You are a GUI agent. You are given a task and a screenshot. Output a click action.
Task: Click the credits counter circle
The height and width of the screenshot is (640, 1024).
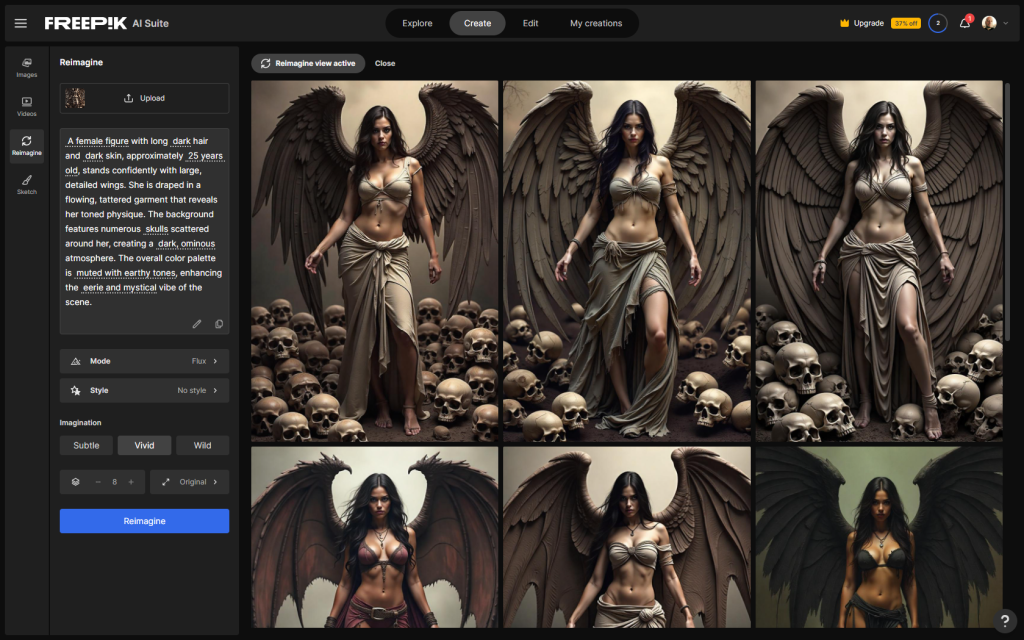pyautogui.click(x=937, y=23)
